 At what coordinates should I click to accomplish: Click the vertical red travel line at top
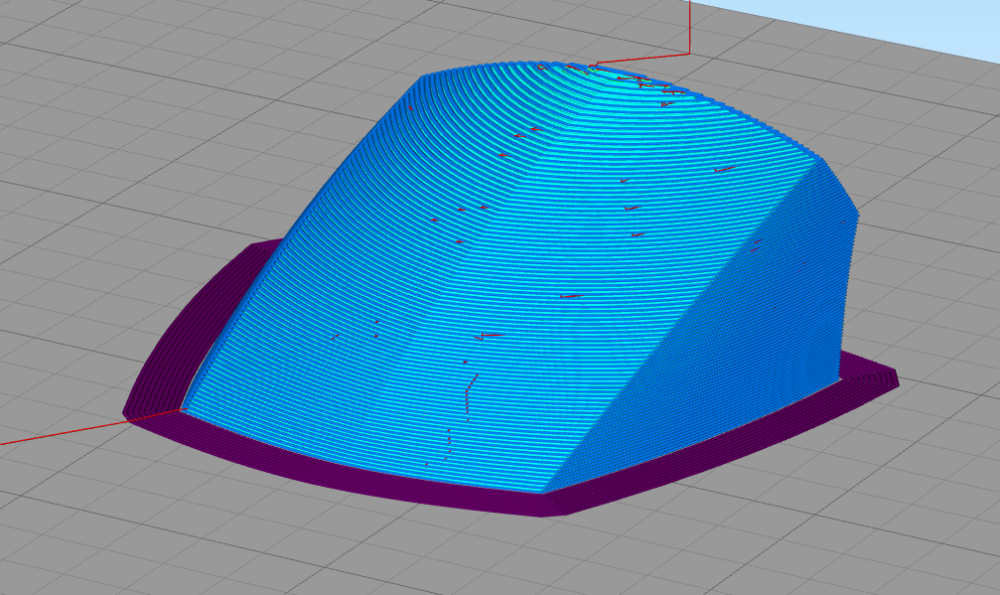[689, 27]
